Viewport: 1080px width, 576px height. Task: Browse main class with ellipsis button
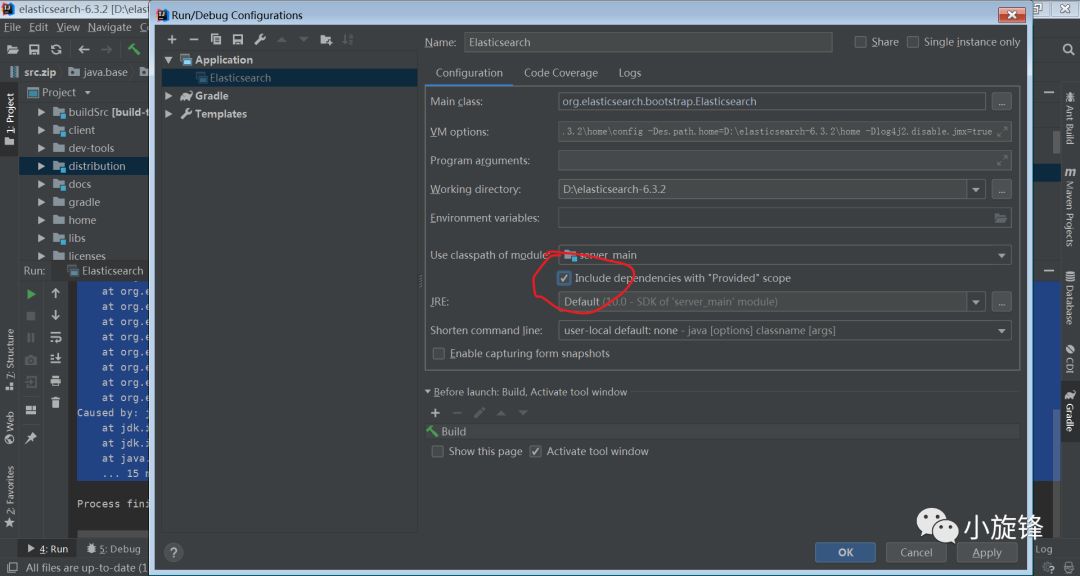1001,101
